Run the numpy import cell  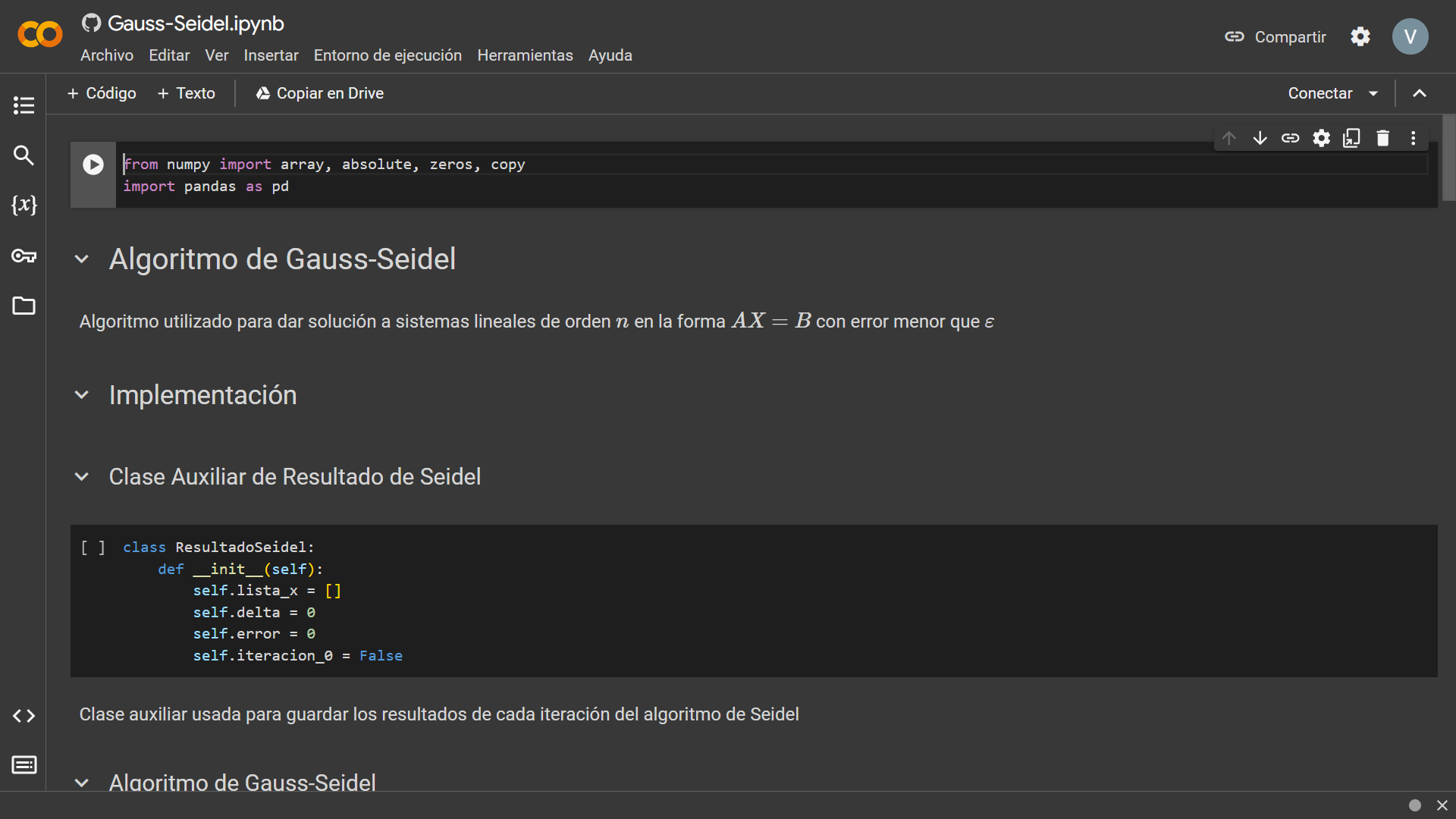click(93, 165)
